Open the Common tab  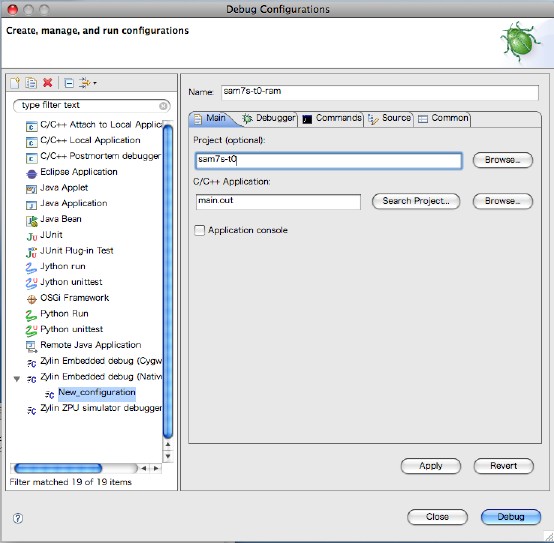(443, 118)
